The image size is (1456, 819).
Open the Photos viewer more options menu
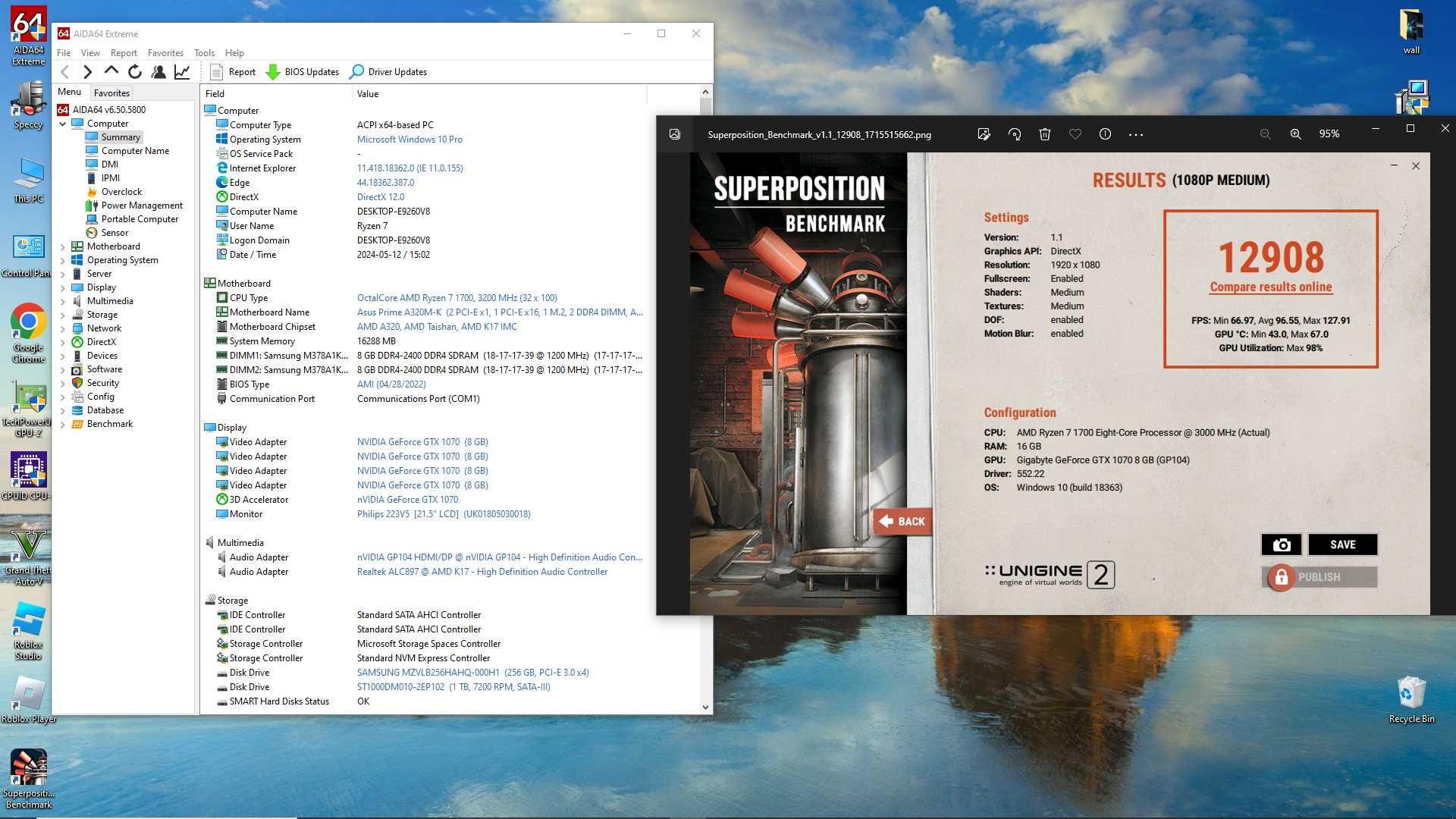coord(1136,134)
